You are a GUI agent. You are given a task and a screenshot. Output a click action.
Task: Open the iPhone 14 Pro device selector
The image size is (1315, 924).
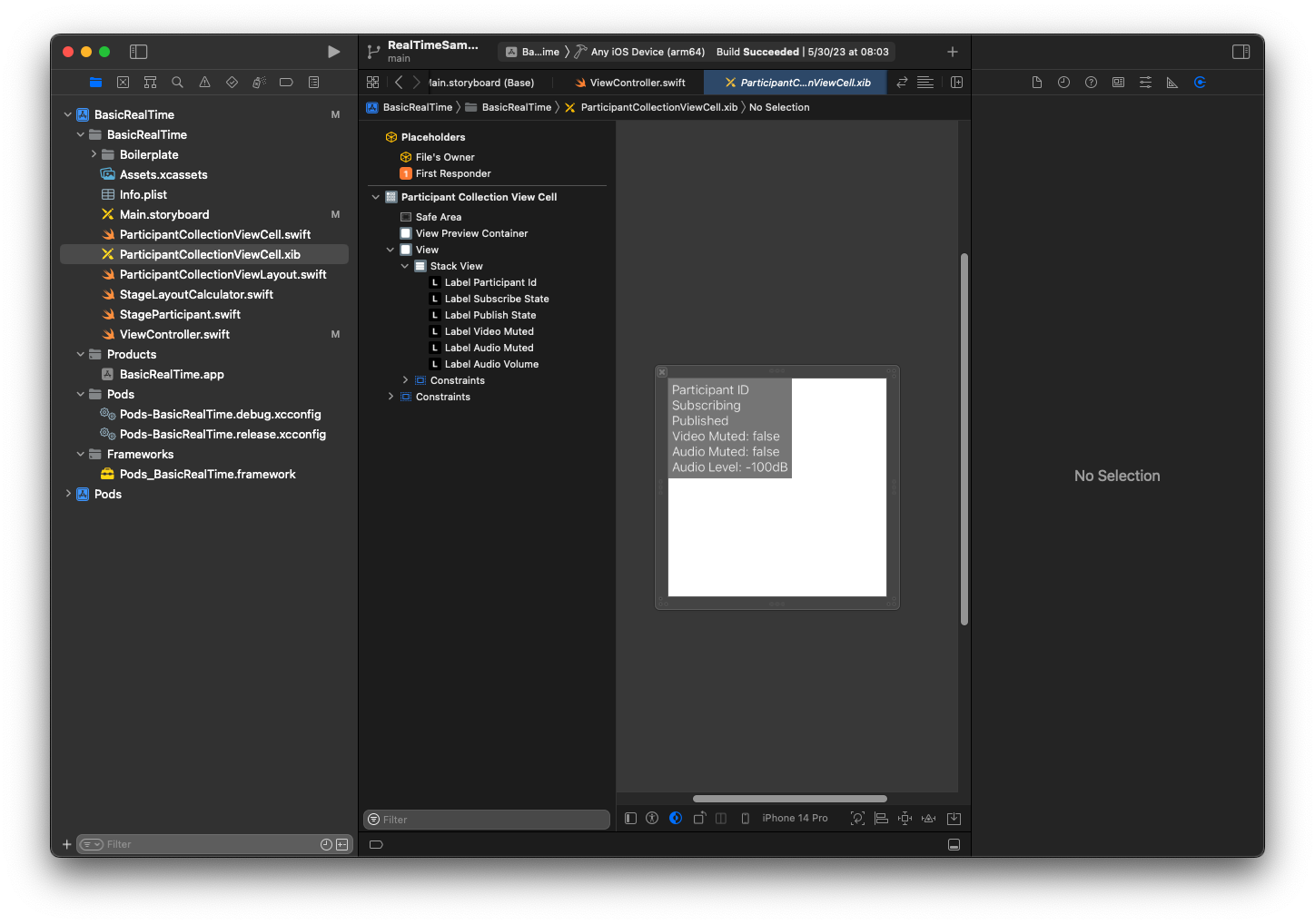point(795,818)
